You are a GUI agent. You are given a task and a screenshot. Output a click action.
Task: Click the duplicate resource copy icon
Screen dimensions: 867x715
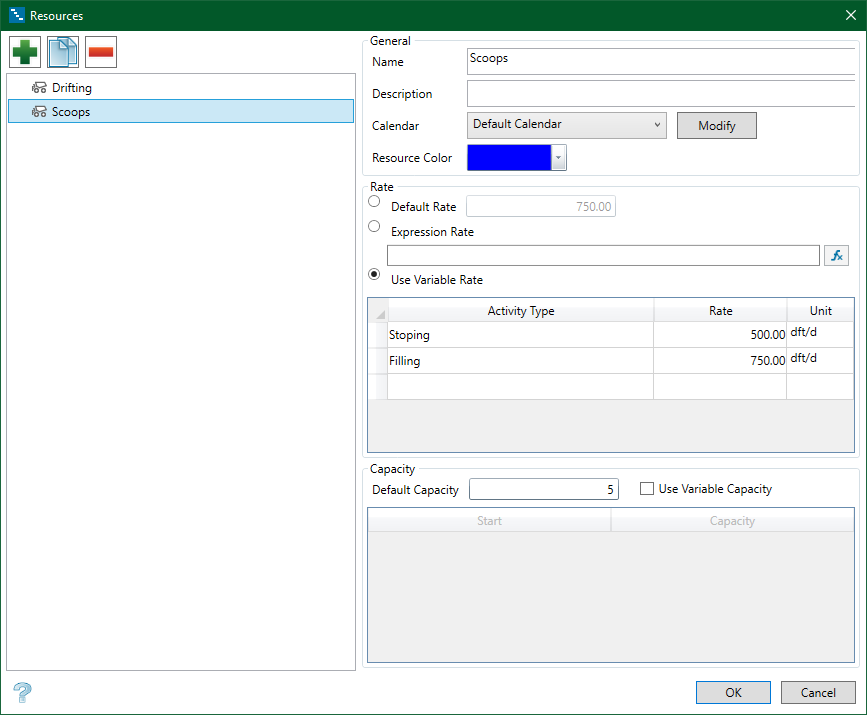click(63, 52)
